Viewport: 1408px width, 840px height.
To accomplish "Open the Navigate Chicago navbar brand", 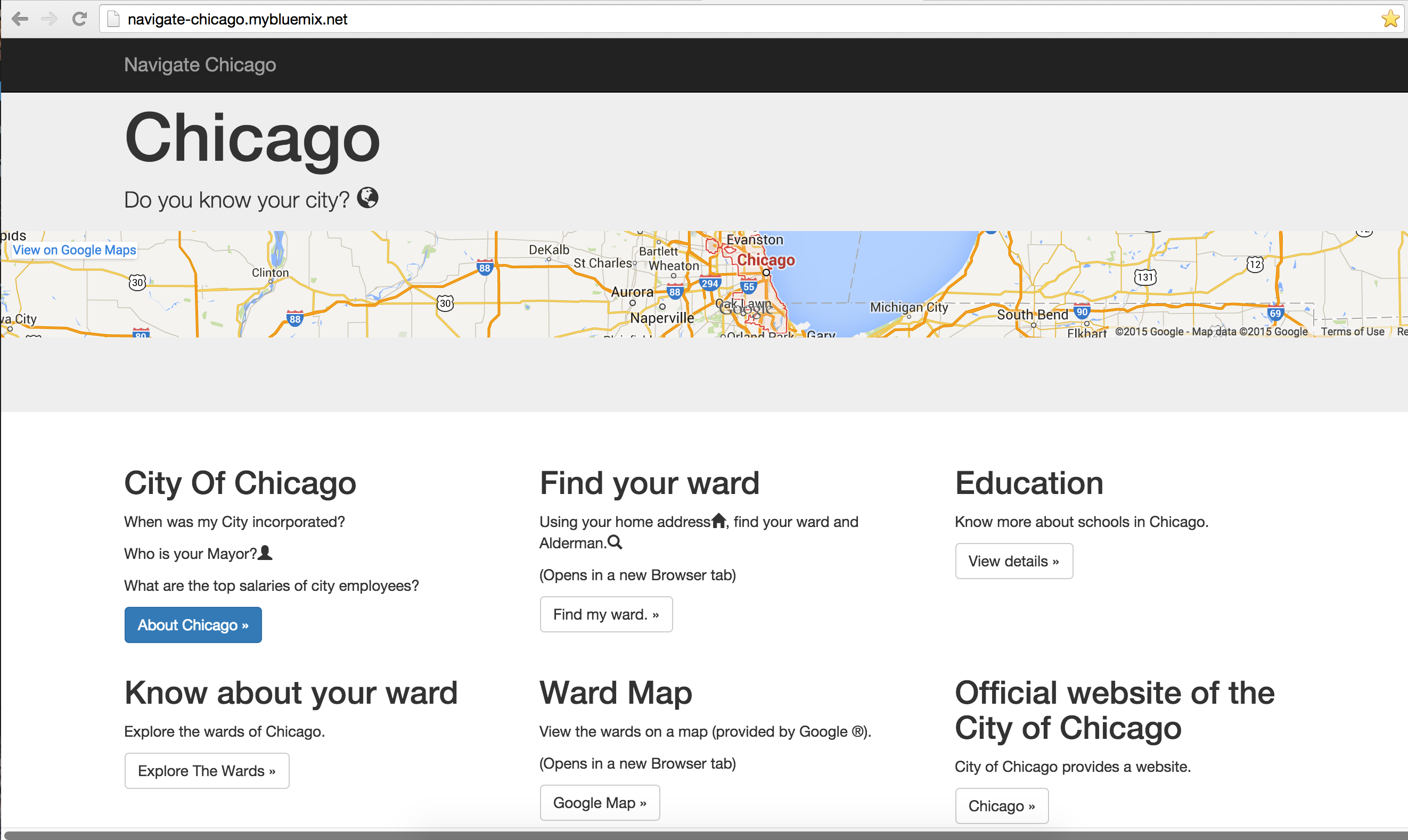I will tap(200, 65).
